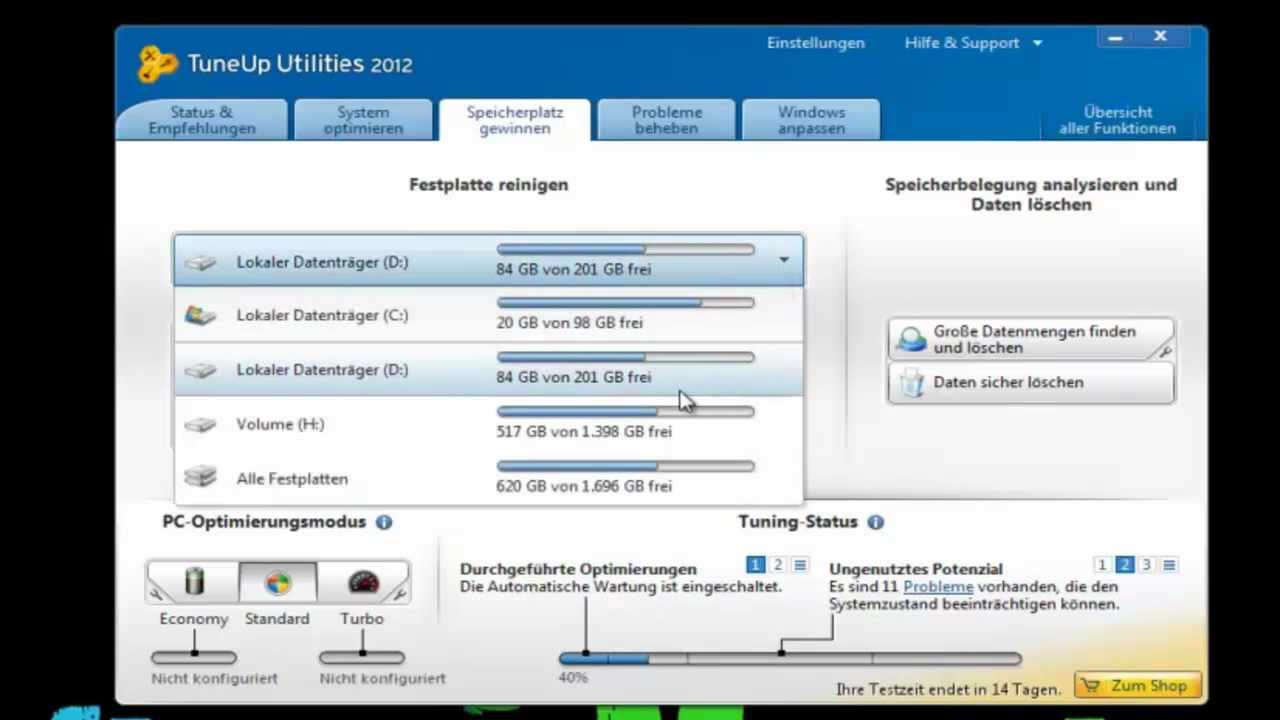Open Hilfe & Support dropdown menu
The image size is (1280, 720).
973,43
